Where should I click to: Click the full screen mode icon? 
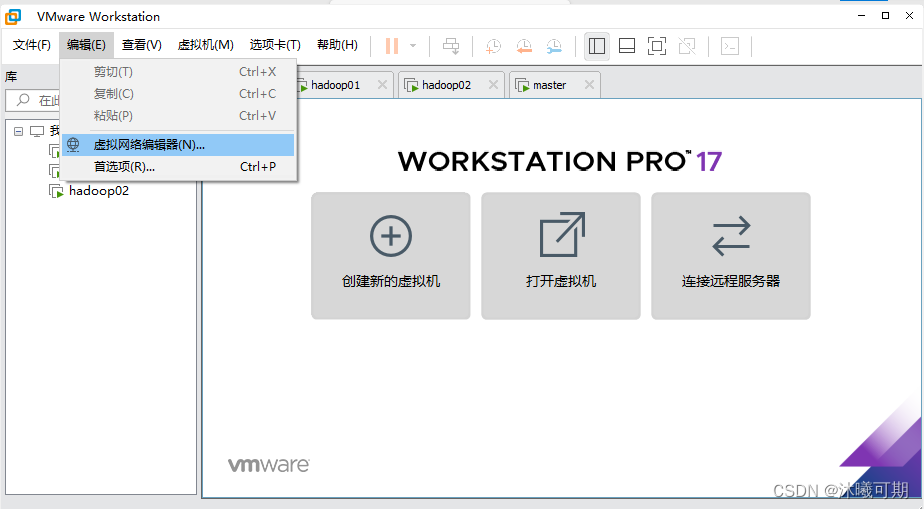657,46
